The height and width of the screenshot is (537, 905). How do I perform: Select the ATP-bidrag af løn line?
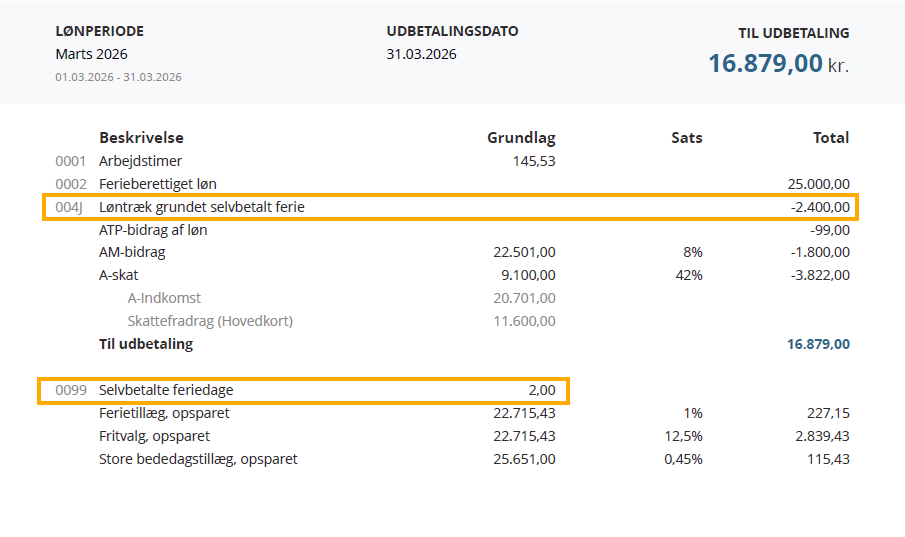pos(153,230)
